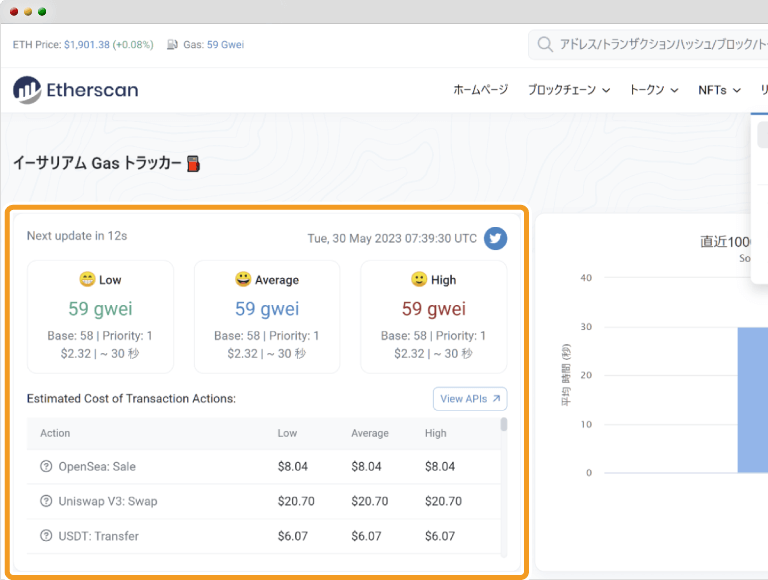Click the blue bar in the chart
The height and width of the screenshot is (580, 768).
click(x=753, y=400)
